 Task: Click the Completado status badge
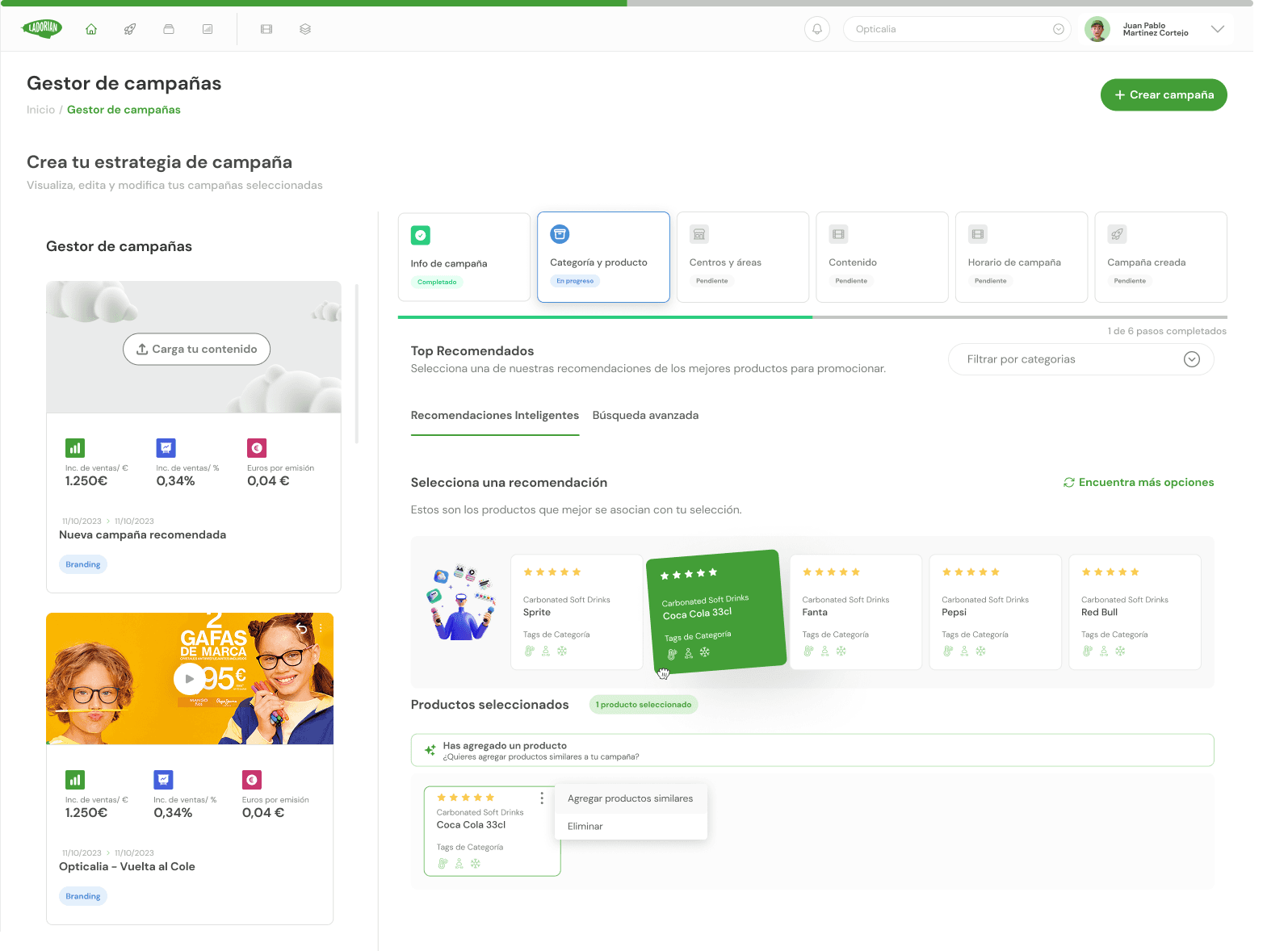coord(437,282)
